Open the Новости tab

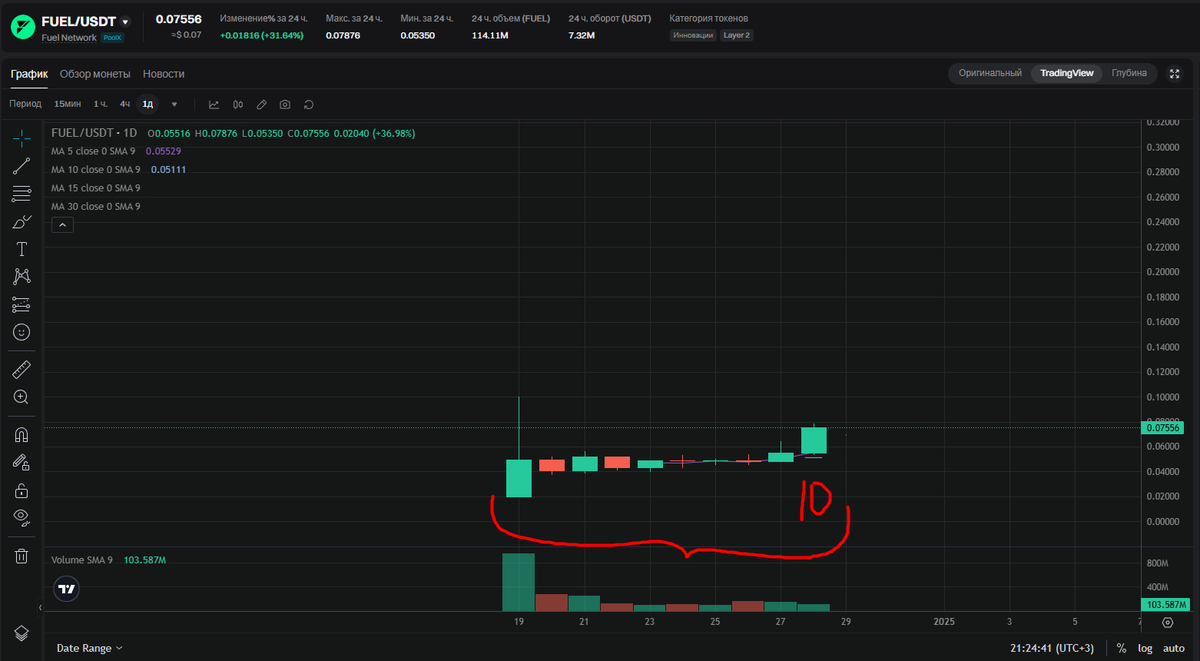tap(163, 74)
